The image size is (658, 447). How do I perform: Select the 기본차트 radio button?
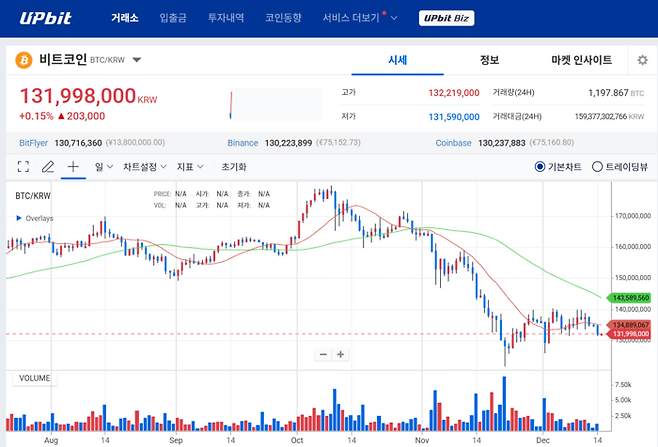(540, 167)
